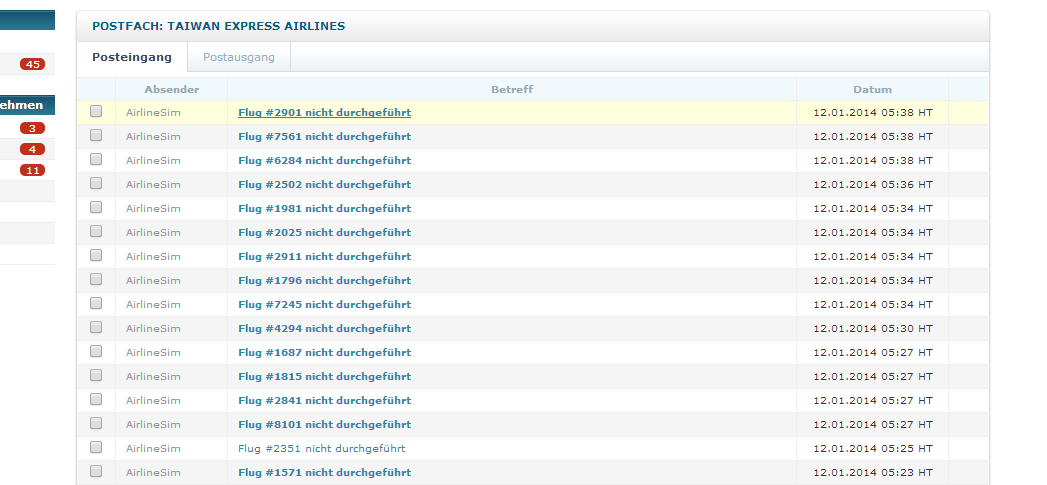Select the Posteingang tab

[132, 57]
